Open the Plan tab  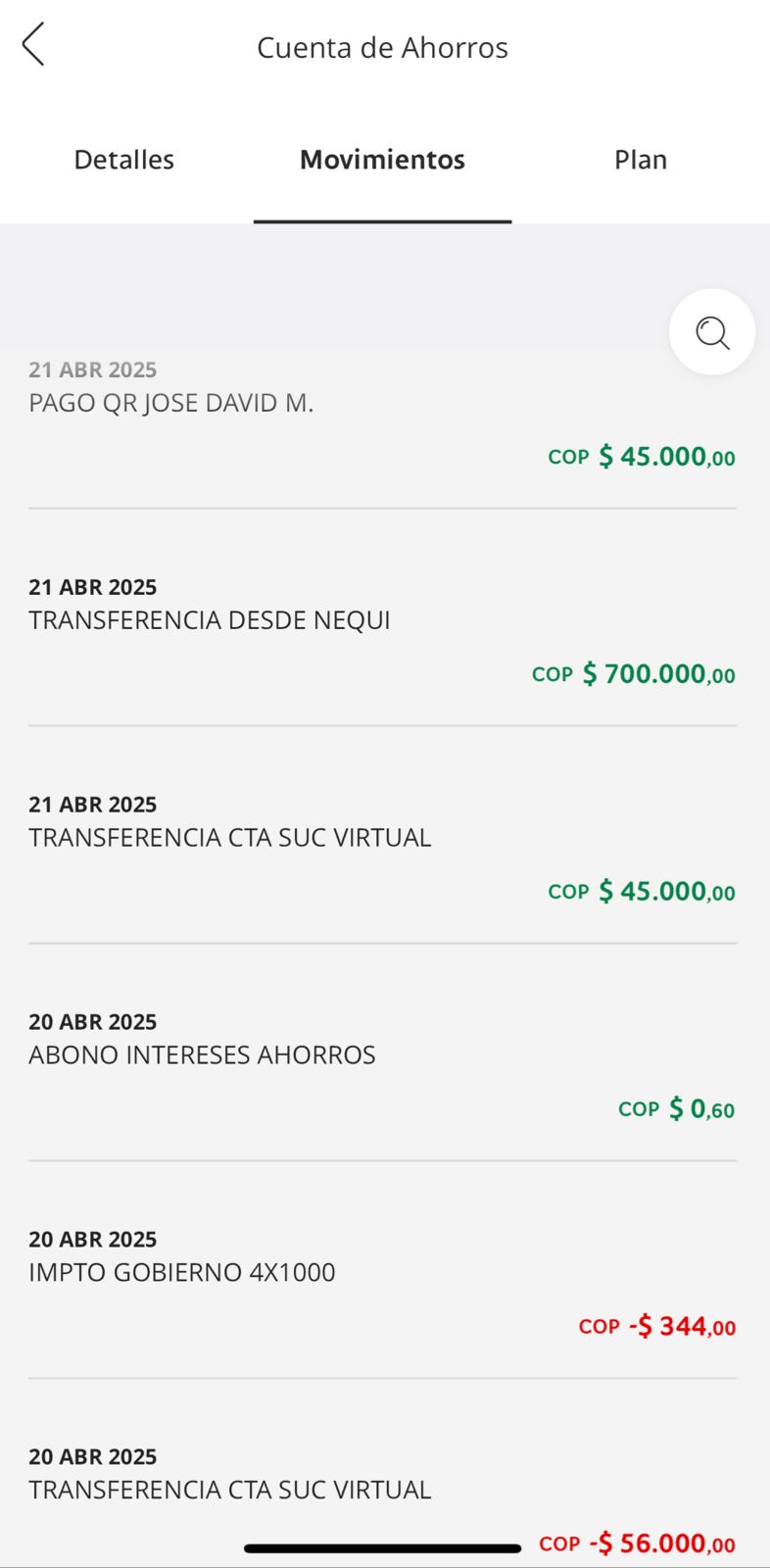click(x=641, y=160)
